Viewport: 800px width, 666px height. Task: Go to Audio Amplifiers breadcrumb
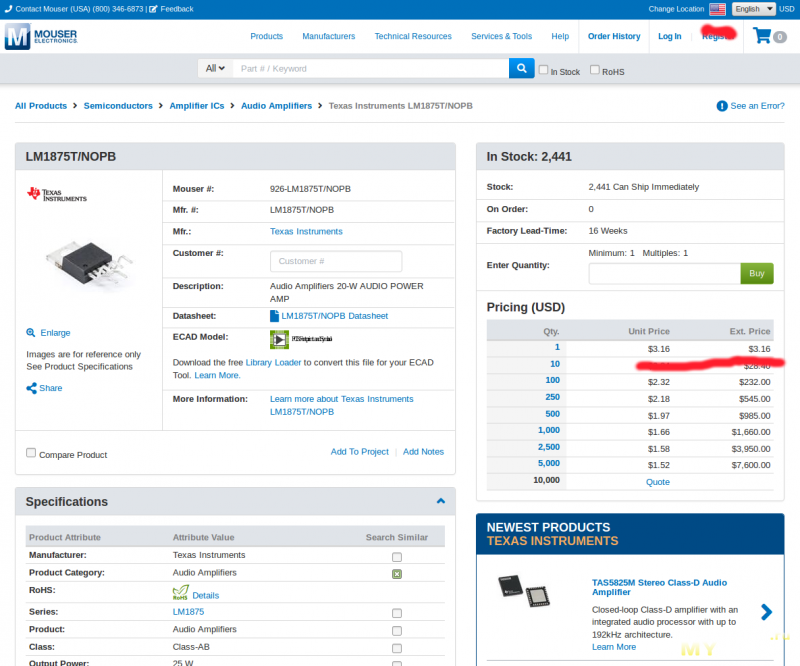click(276, 106)
